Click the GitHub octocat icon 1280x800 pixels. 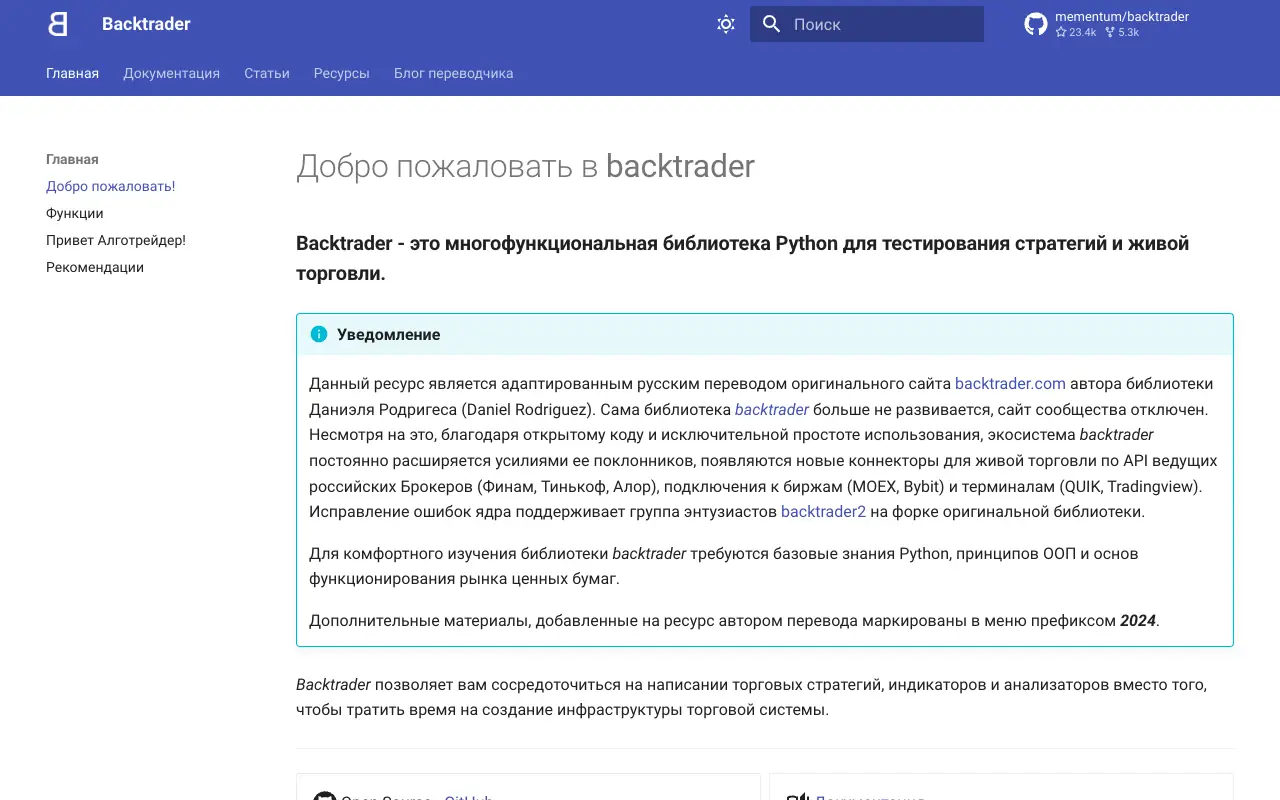pyautogui.click(x=1036, y=24)
